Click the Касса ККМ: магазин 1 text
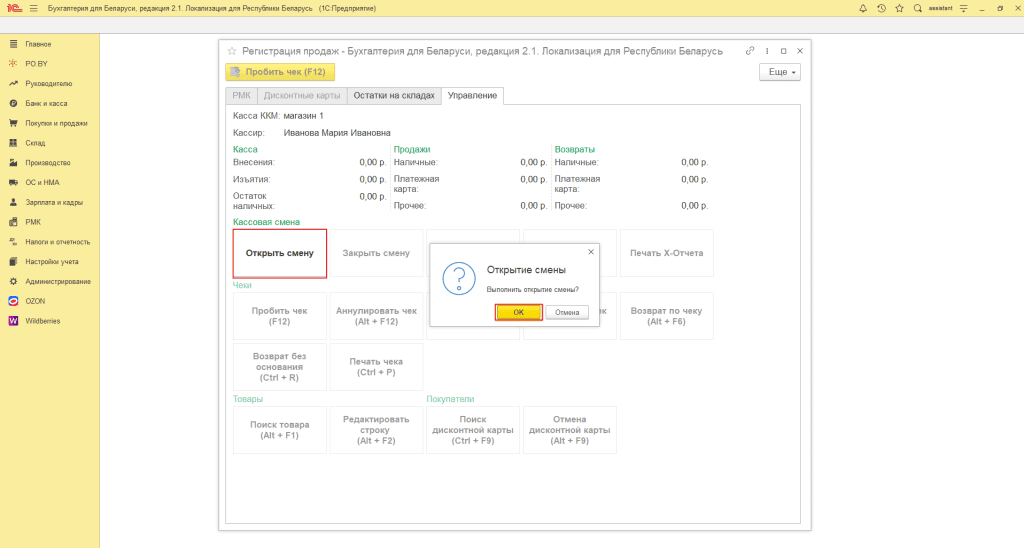This screenshot has height=548, width=1024. tap(278, 116)
